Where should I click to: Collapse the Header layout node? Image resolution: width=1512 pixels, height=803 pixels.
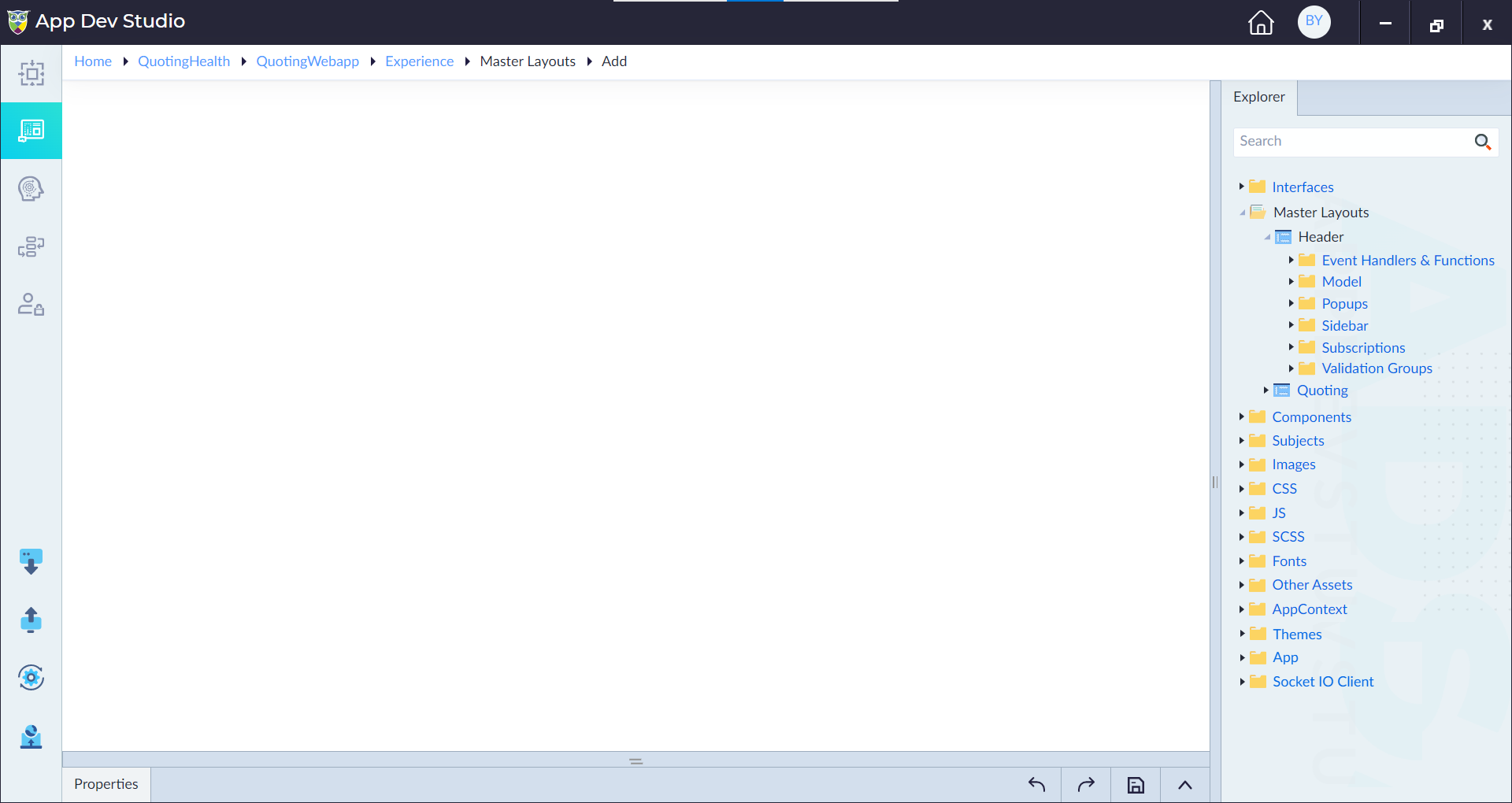[x=1267, y=237]
